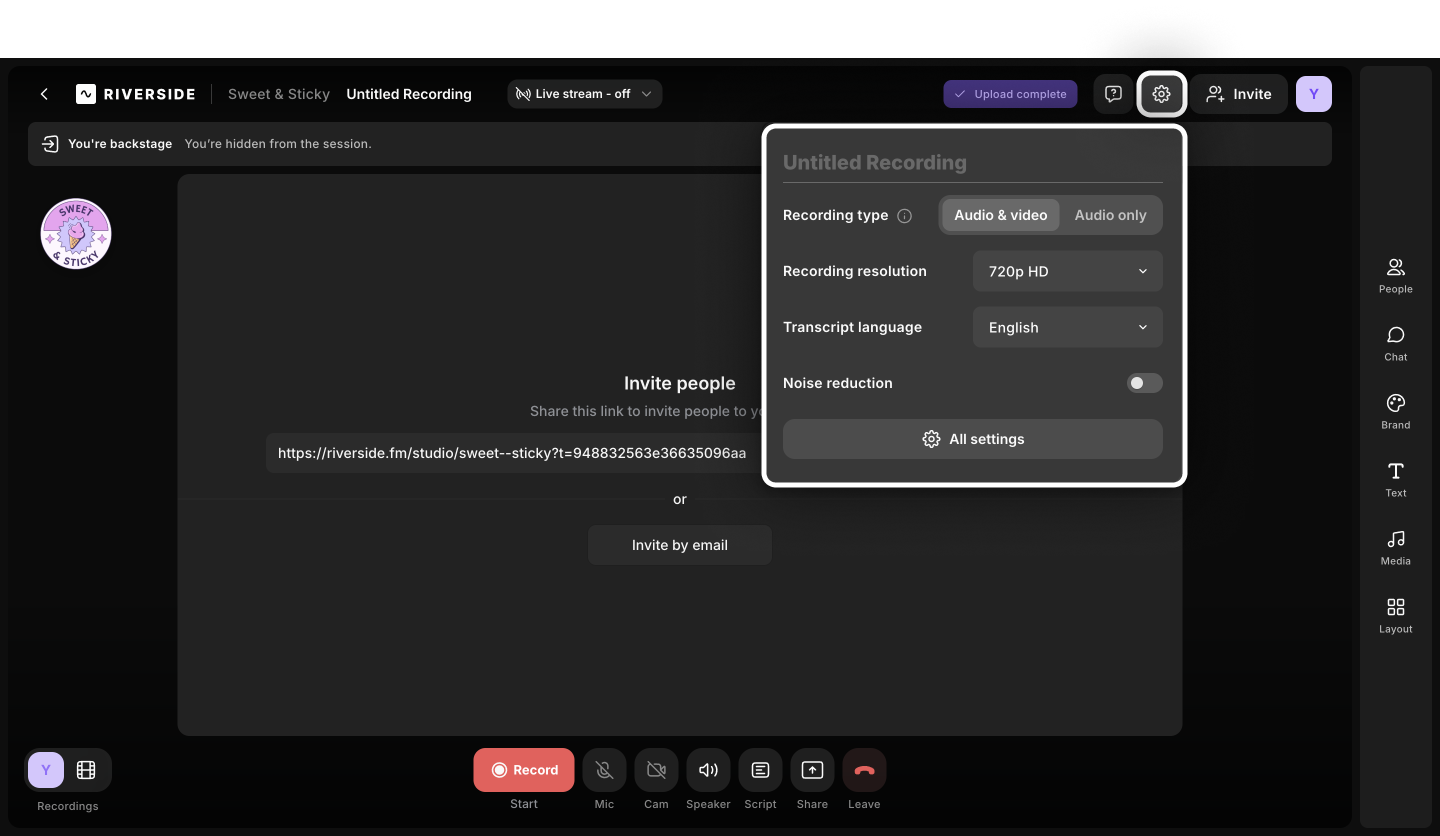Open the Layout options panel
This screenshot has height=836, width=1440.
point(1395,615)
